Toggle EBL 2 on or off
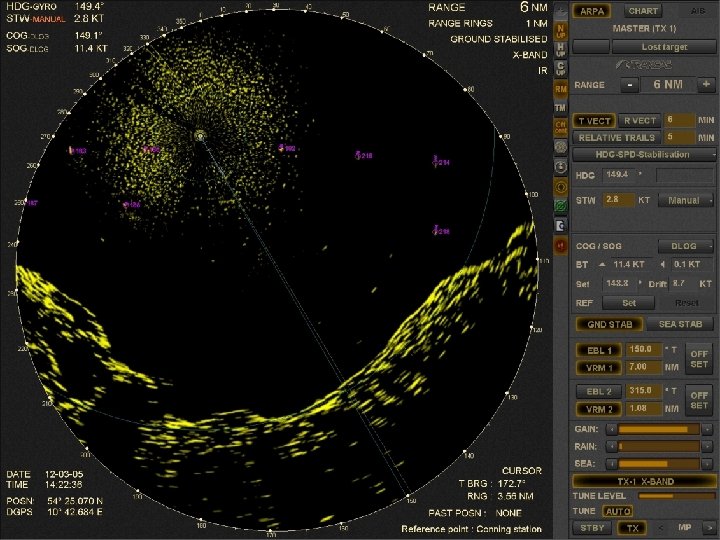This screenshot has width=720, height=540. 599,392
